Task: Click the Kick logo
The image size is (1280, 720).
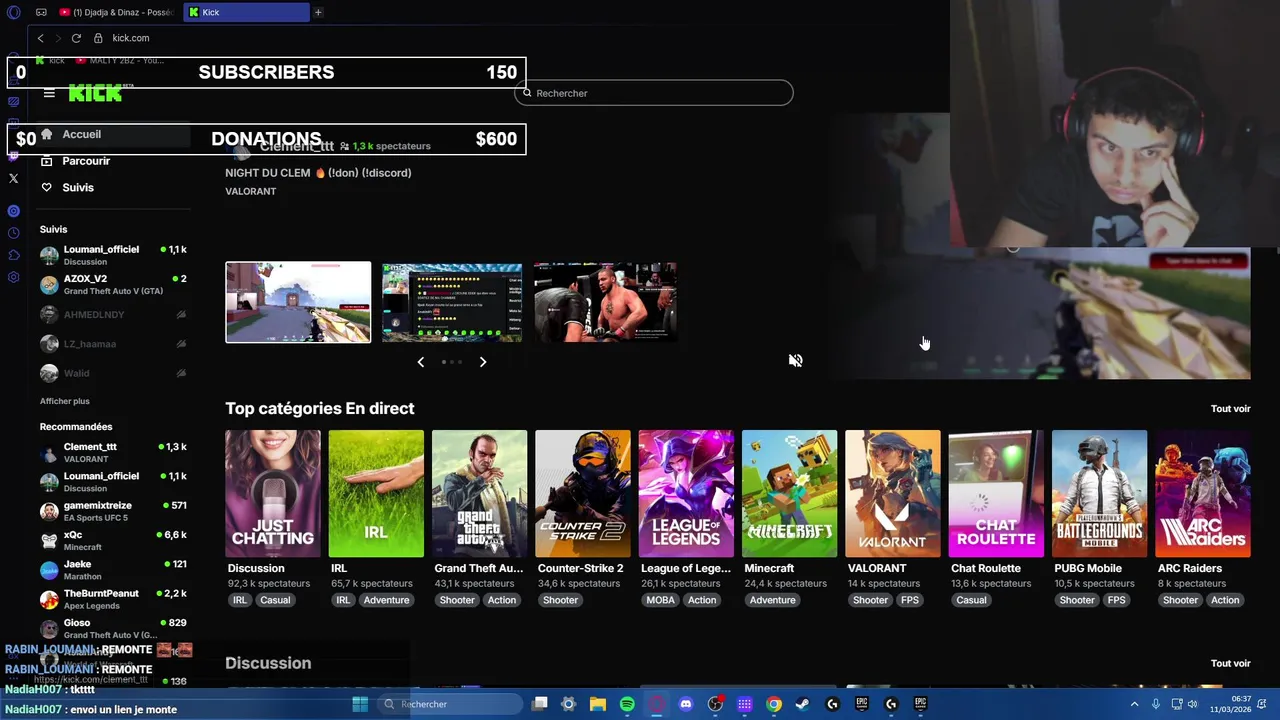Action: tap(95, 93)
